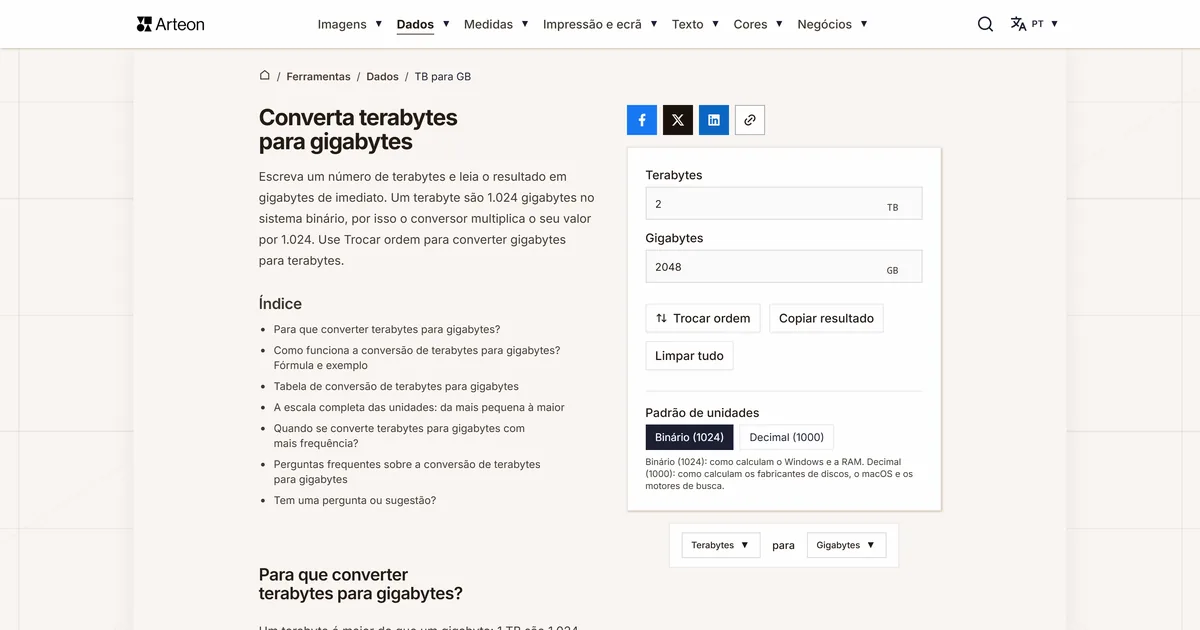Expand the Dados menu
The width and height of the screenshot is (1200, 630).
(x=423, y=24)
